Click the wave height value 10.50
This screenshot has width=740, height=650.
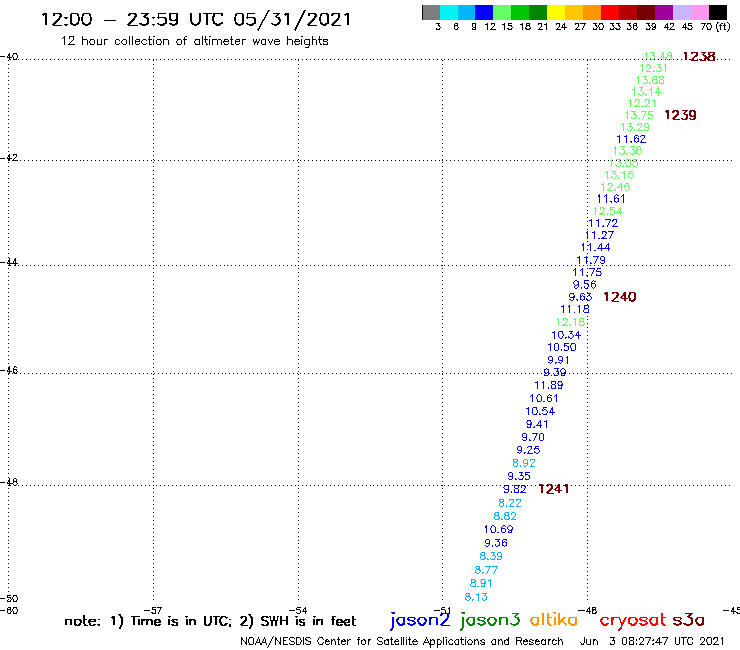pyautogui.click(x=562, y=347)
